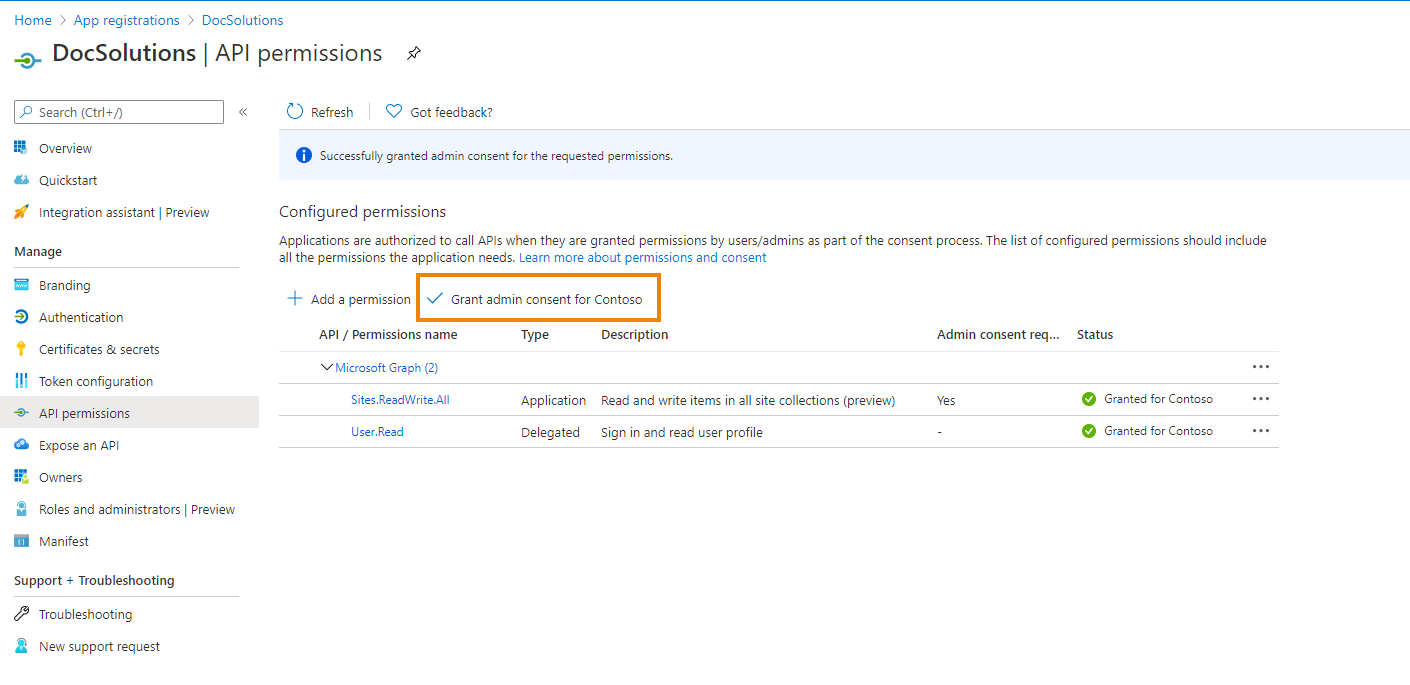Viewport: 1410px width, 685px height.
Task: Click the heart icon for Got feedback
Action: pos(394,112)
